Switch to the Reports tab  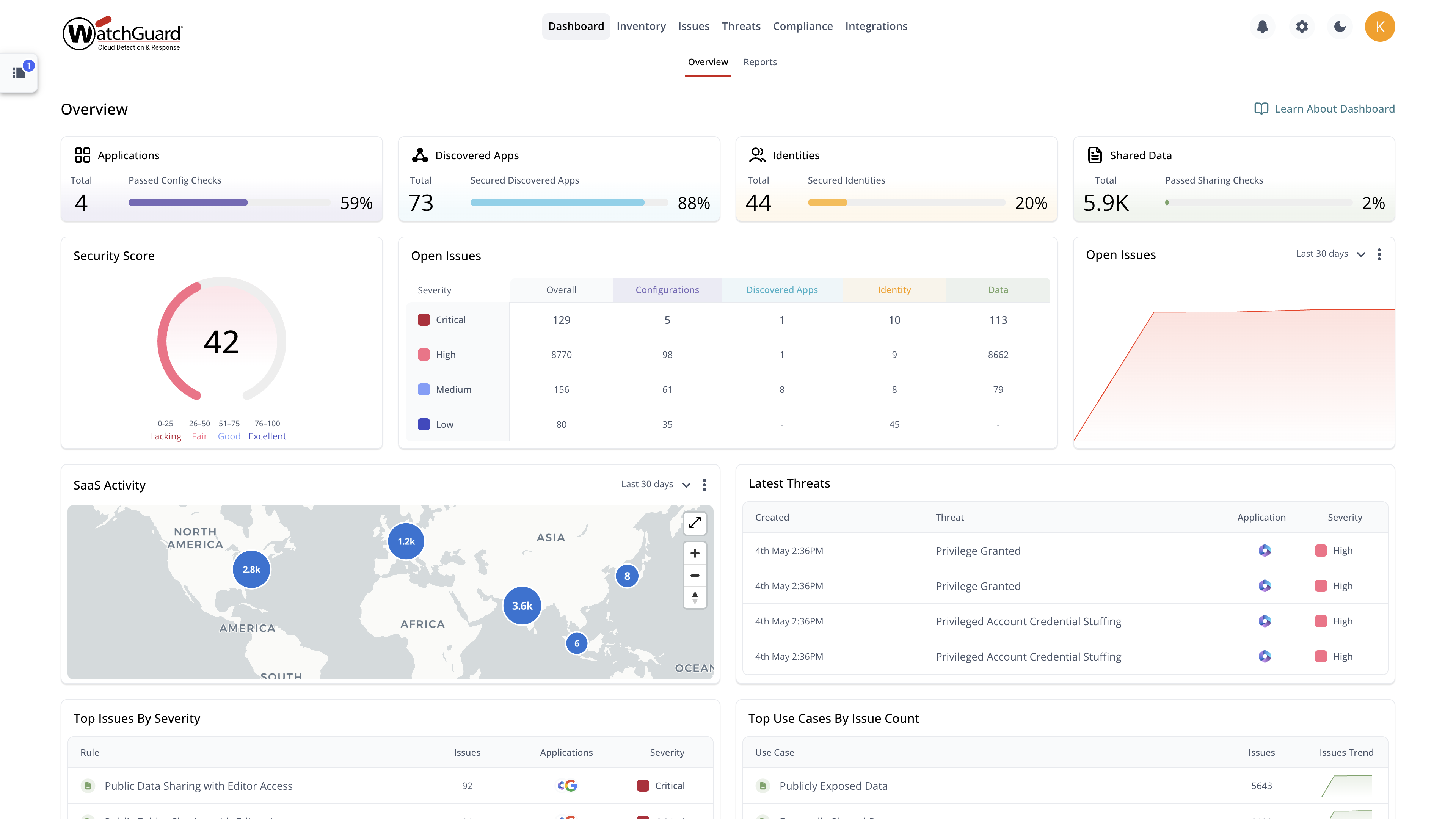coord(759,62)
